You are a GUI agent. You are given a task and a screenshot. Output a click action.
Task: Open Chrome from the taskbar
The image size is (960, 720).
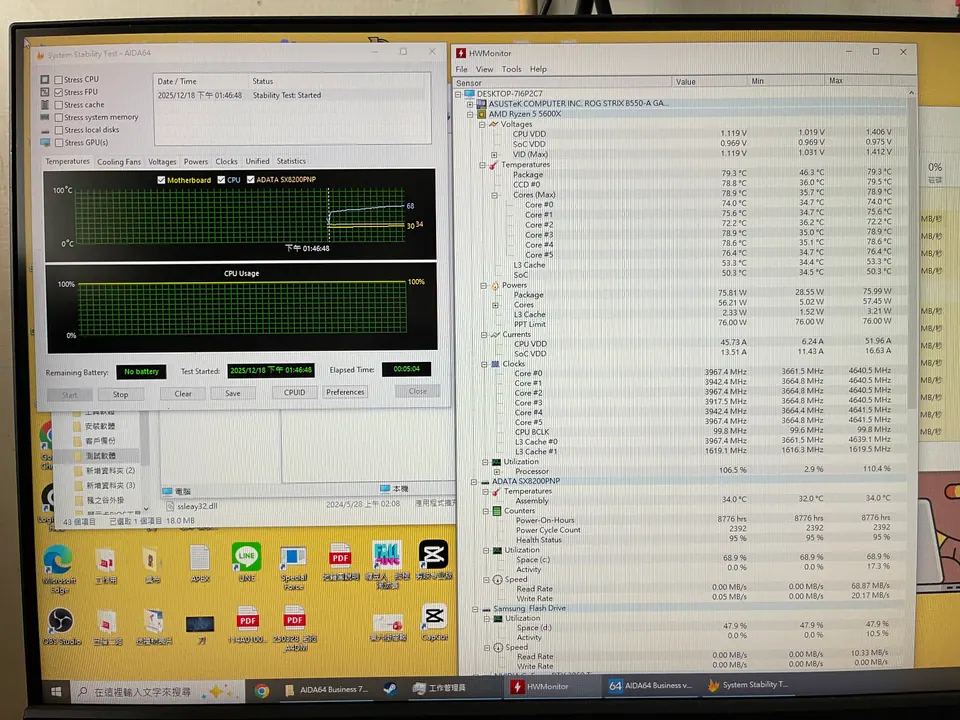(x=262, y=691)
